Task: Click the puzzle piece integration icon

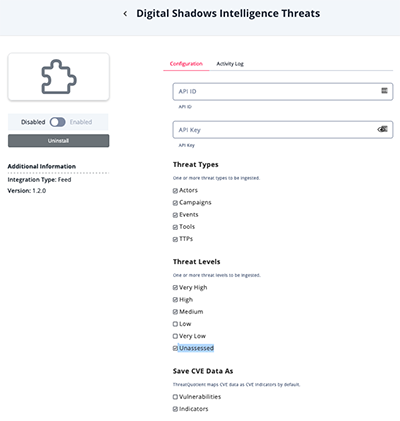Action: click(59, 77)
